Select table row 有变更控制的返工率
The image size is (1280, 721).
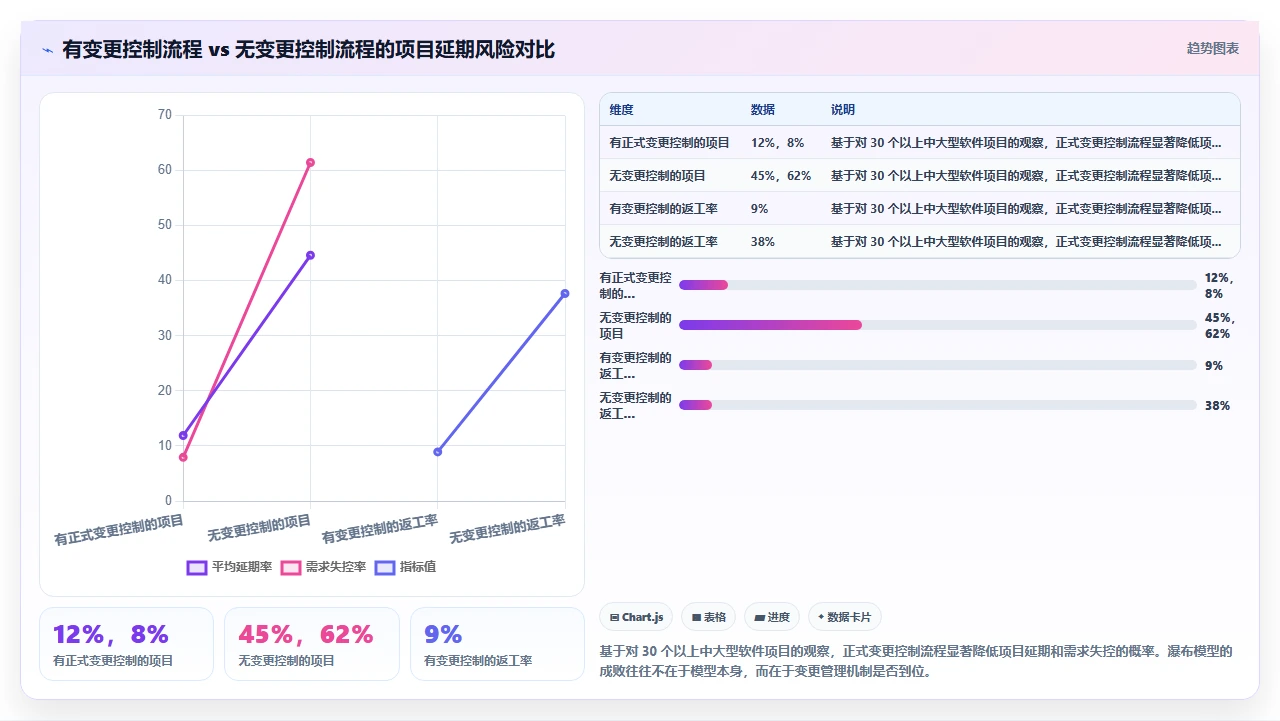(920, 209)
